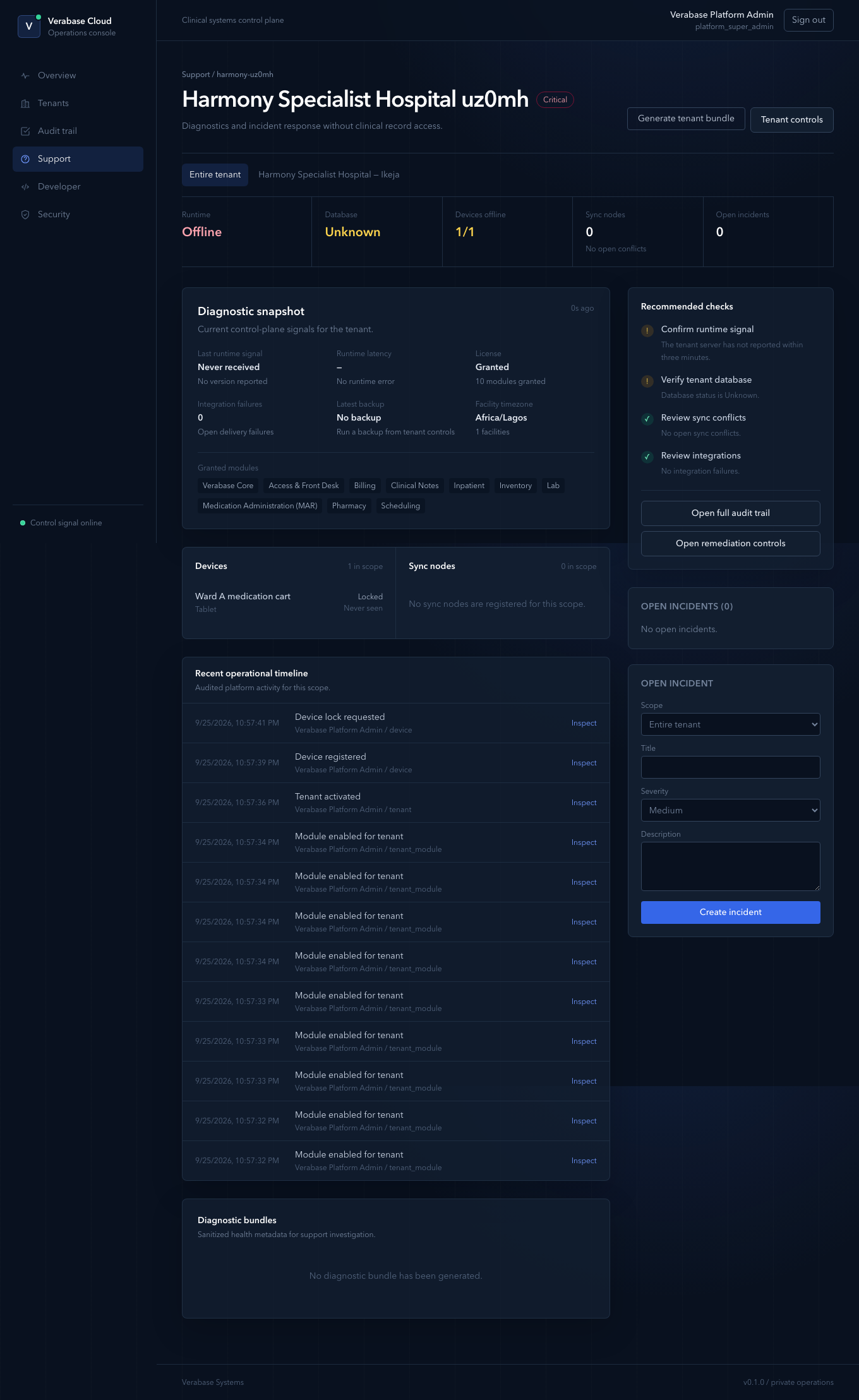Click the Create incident button
The width and height of the screenshot is (859, 1400).
[x=730, y=912]
